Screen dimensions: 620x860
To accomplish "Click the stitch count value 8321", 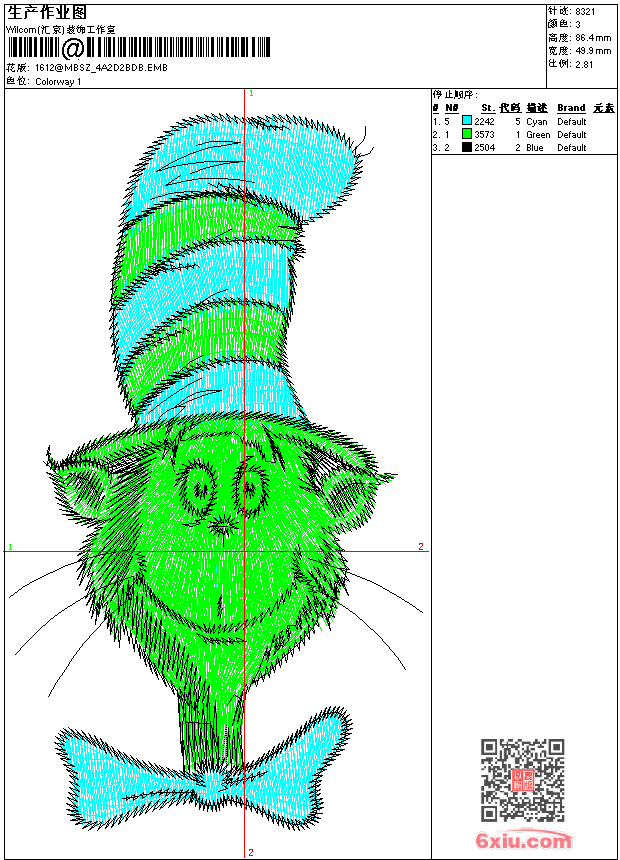I will (x=585, y=11).
